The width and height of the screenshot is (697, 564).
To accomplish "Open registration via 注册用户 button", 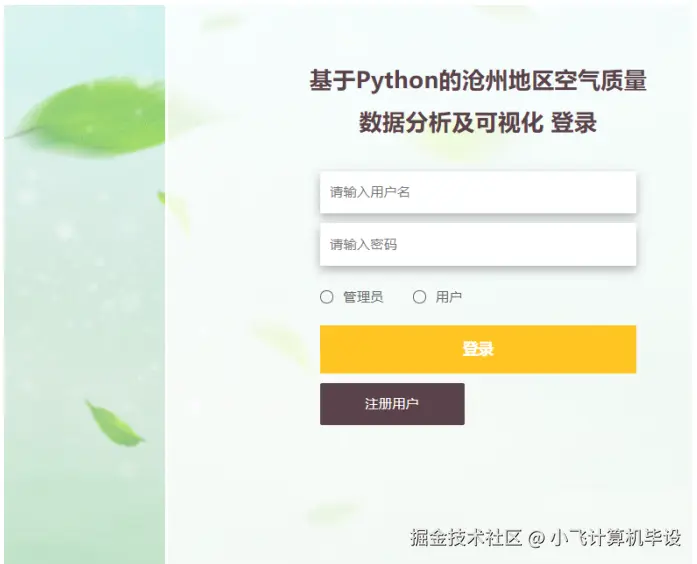I will [x=392, y=404].
